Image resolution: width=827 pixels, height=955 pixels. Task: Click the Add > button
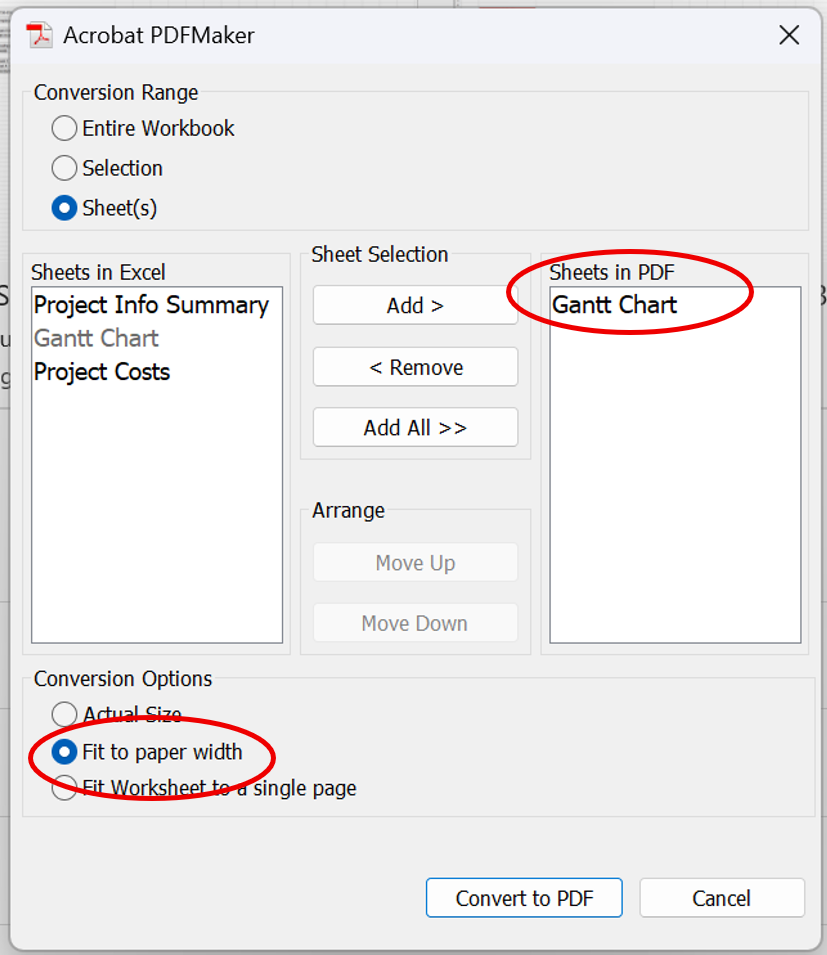(415, 305)
